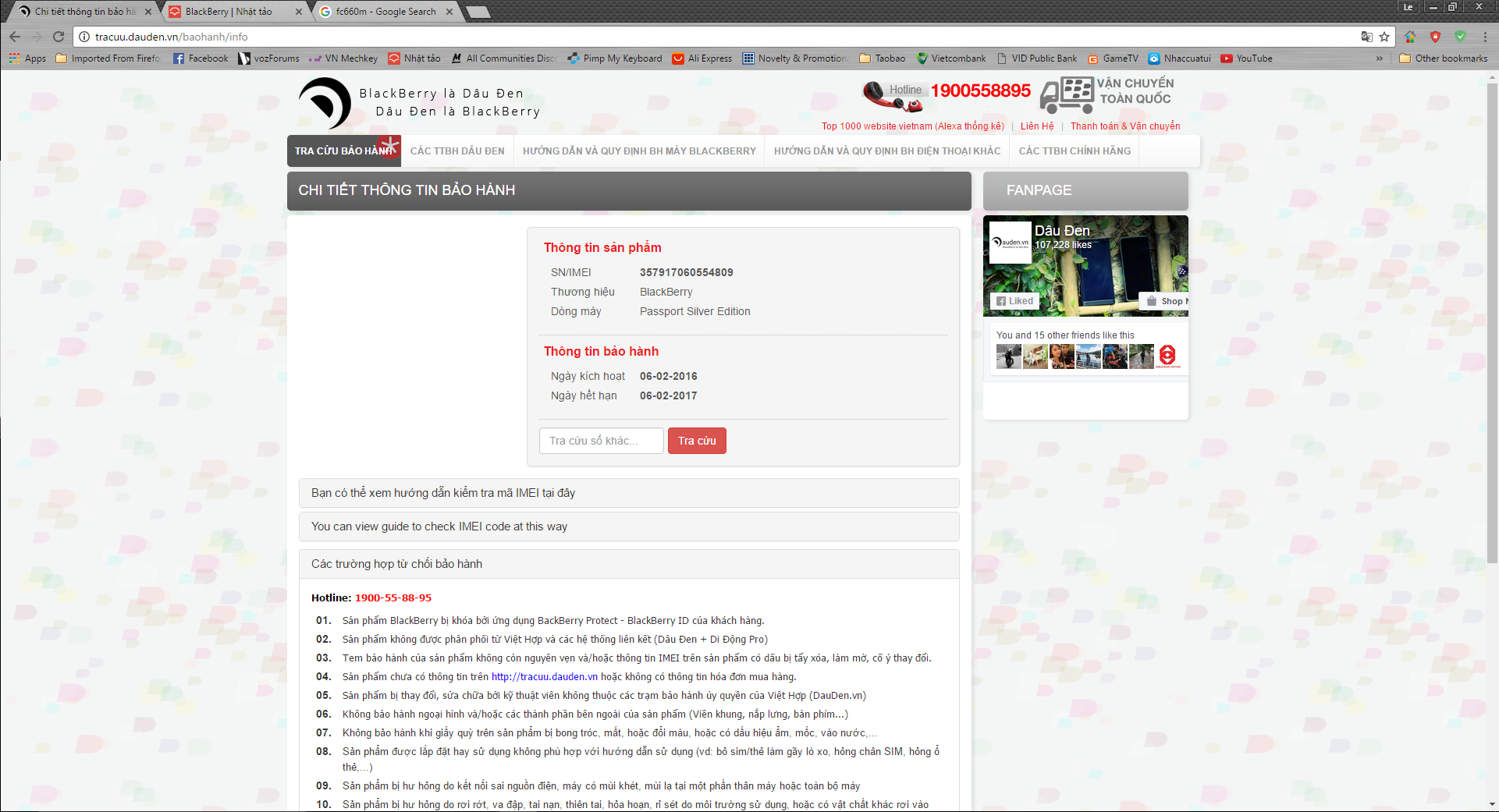Image resolution: width=1499 pixels, height=812 pixels.
Task: Toggle the Facebook Liked button
Action: pos(1014,301)
